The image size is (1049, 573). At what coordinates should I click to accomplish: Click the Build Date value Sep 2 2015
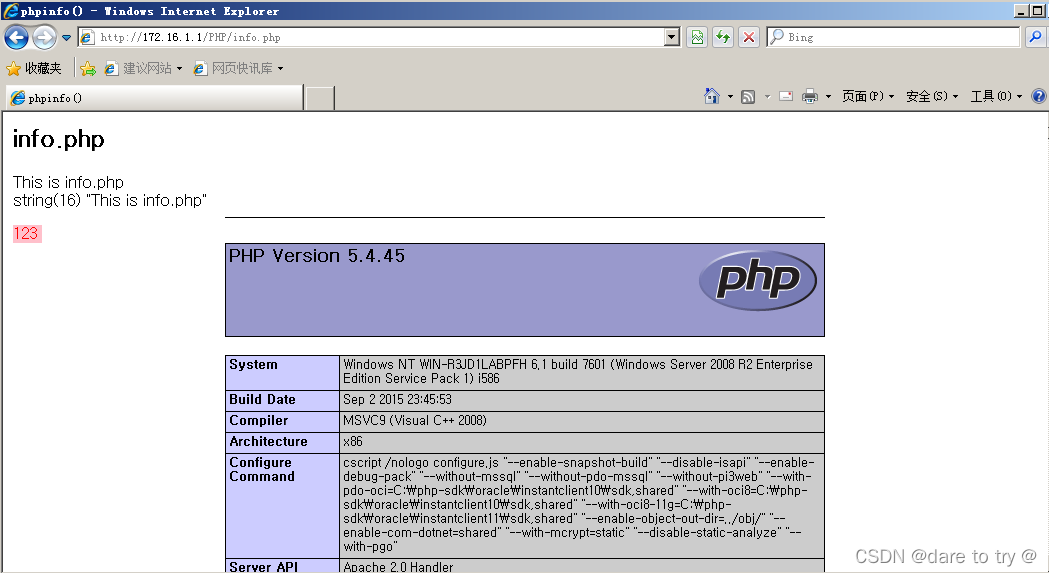[397, 400]
